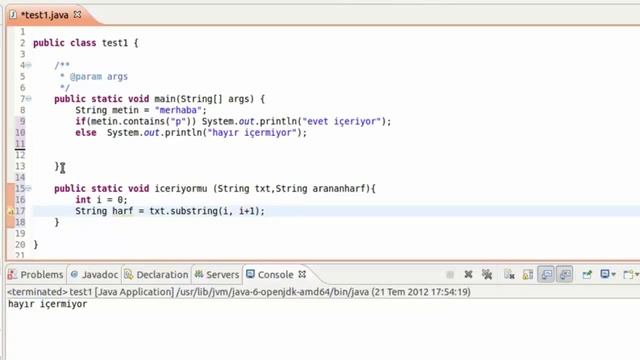Collapse the main method fold at line 7
This screenshot has height=360, width=640.
pos(29,98)
